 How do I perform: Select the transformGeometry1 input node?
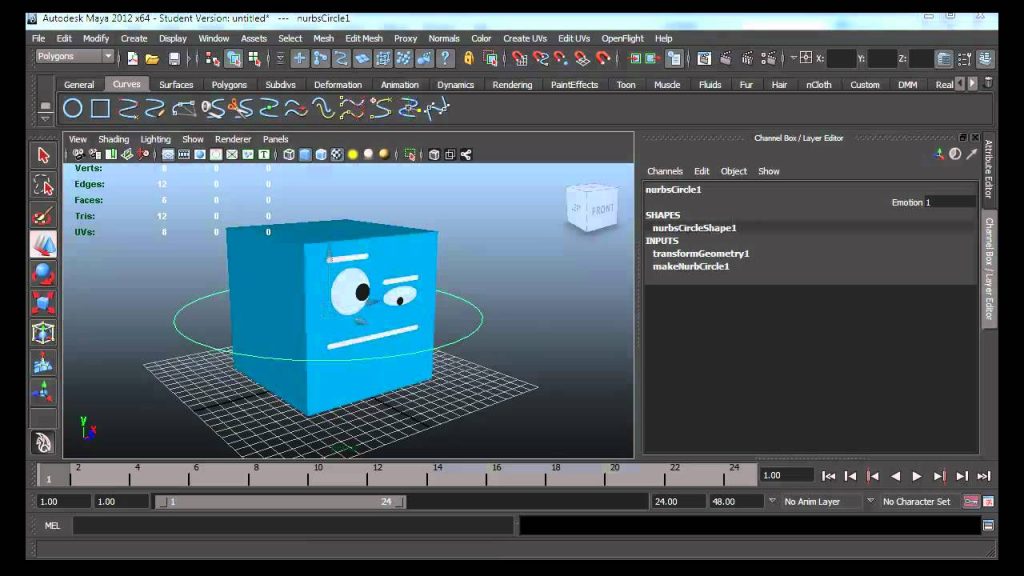[x=701, y=253]
